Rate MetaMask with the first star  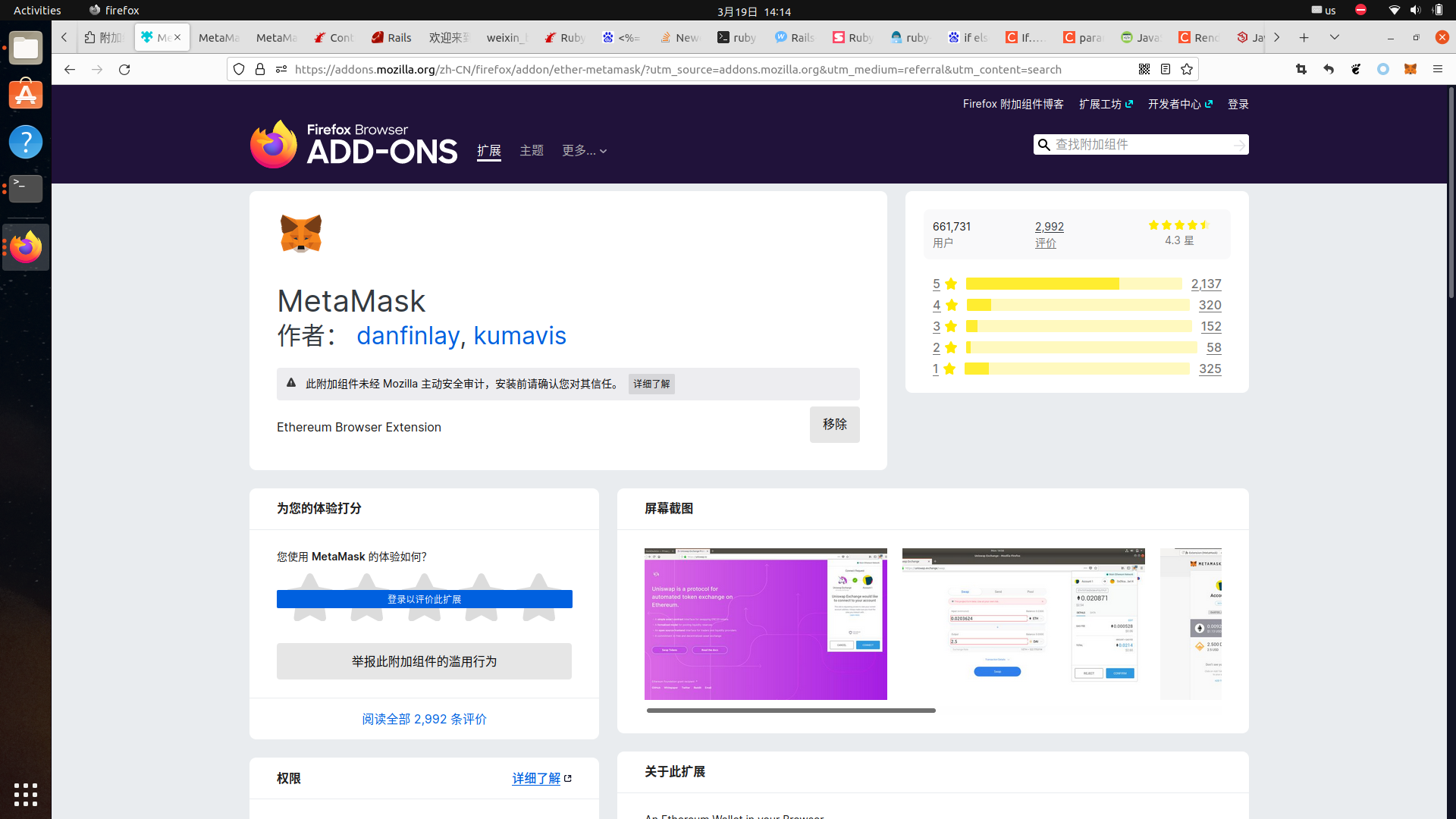(309, 584)
